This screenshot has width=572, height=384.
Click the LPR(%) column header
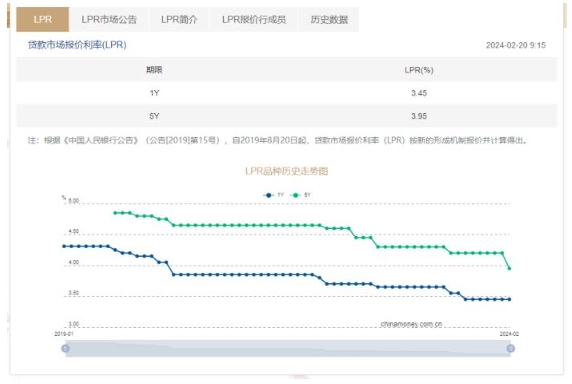419,70
